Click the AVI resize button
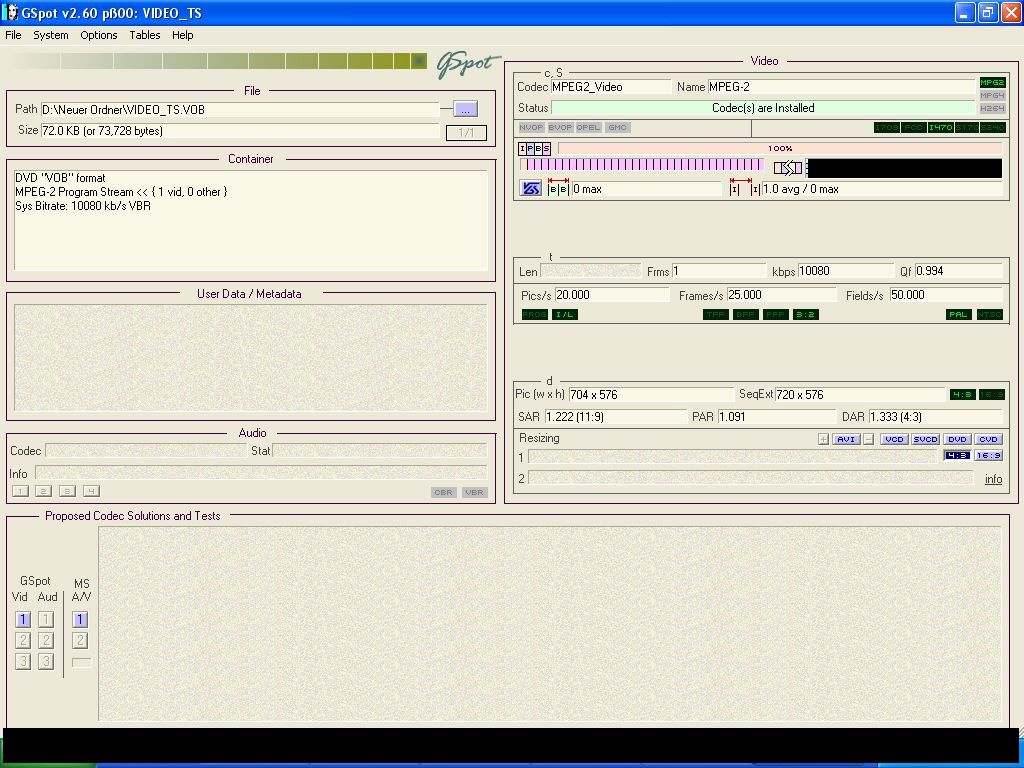The height and width of the screenshot is (768, 1024). point(846,440)
